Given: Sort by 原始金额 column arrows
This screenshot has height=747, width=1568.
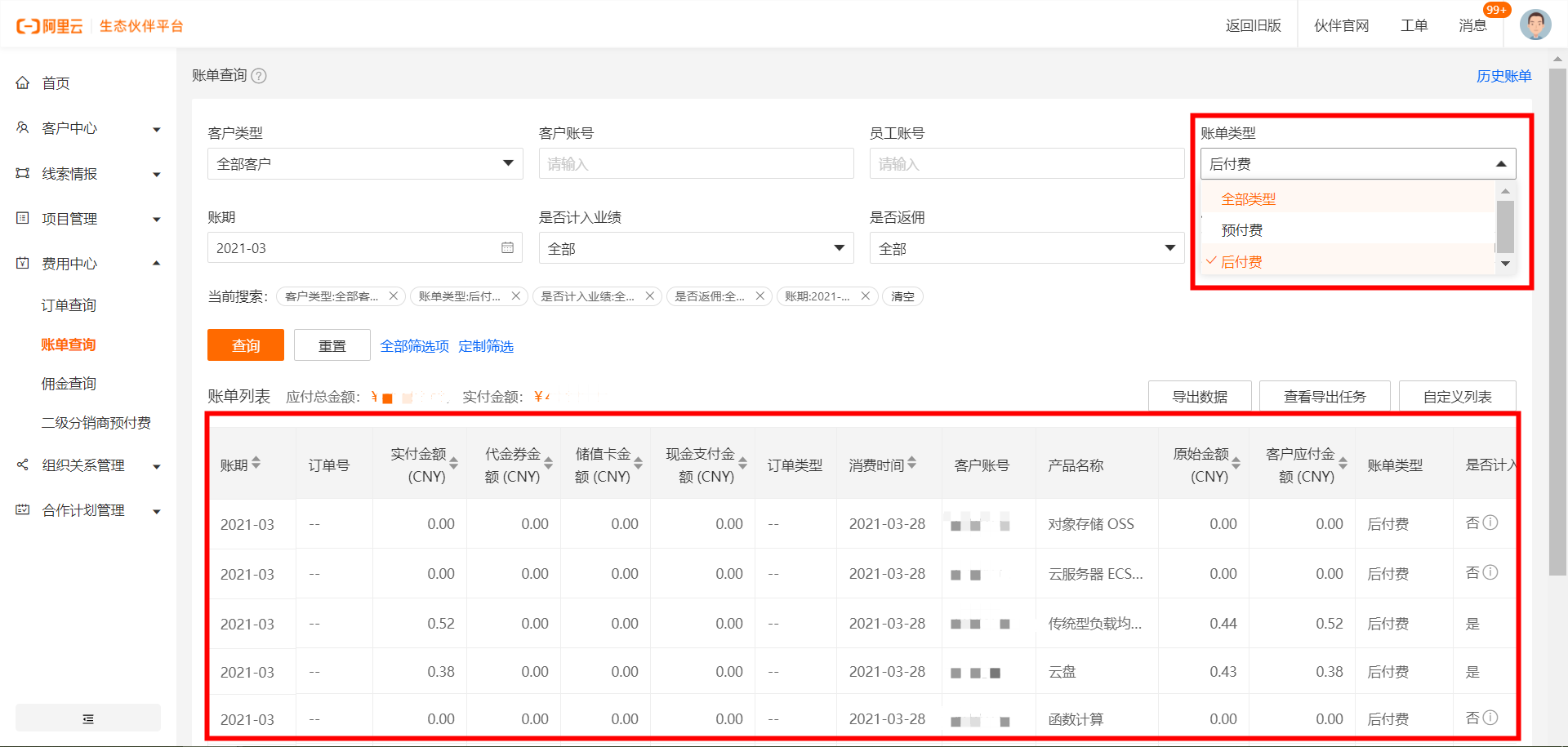Looking at the screenshot, I should [1236, 463].
